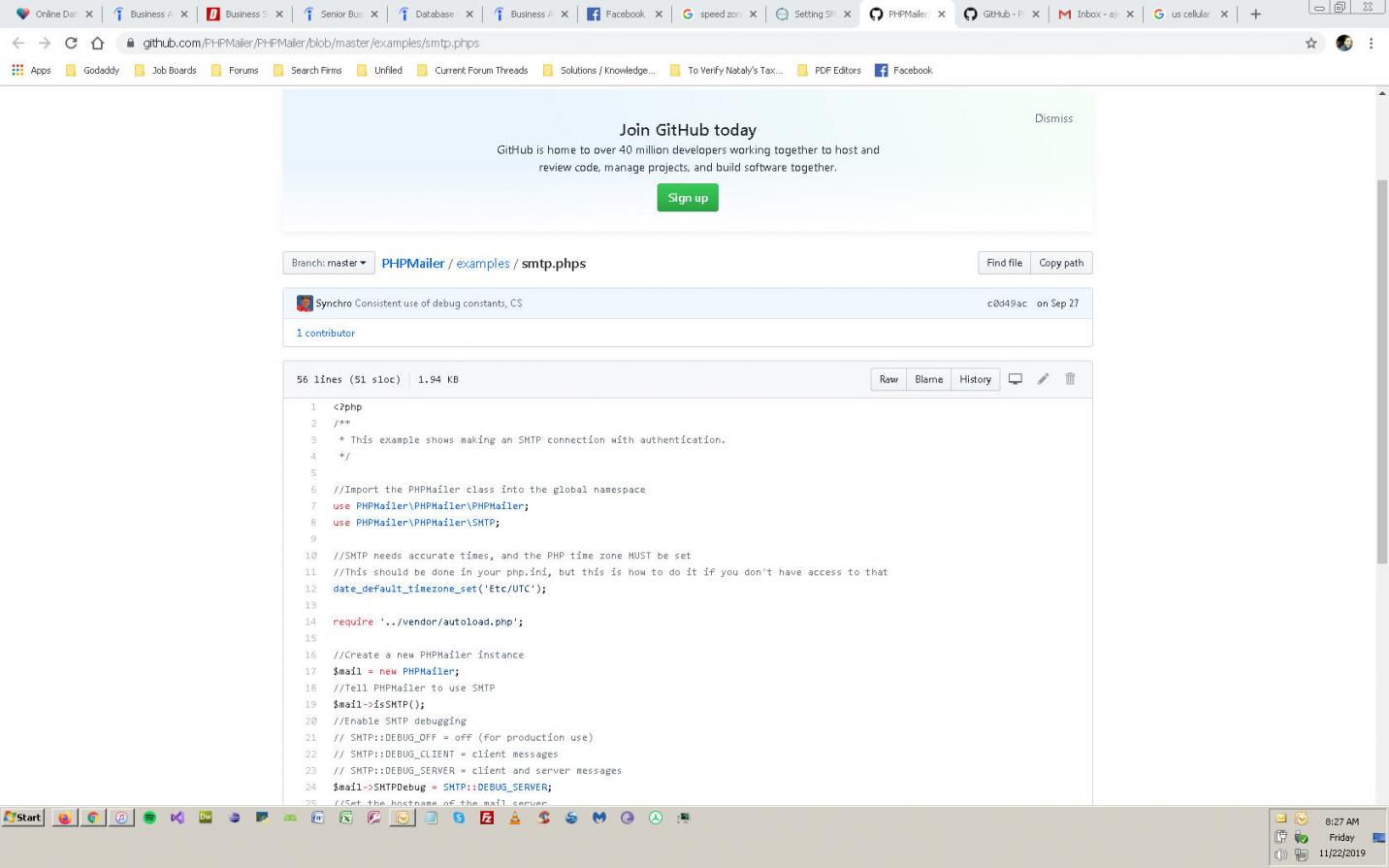Launch FileZilla from the taskbar

click(486, 818)
